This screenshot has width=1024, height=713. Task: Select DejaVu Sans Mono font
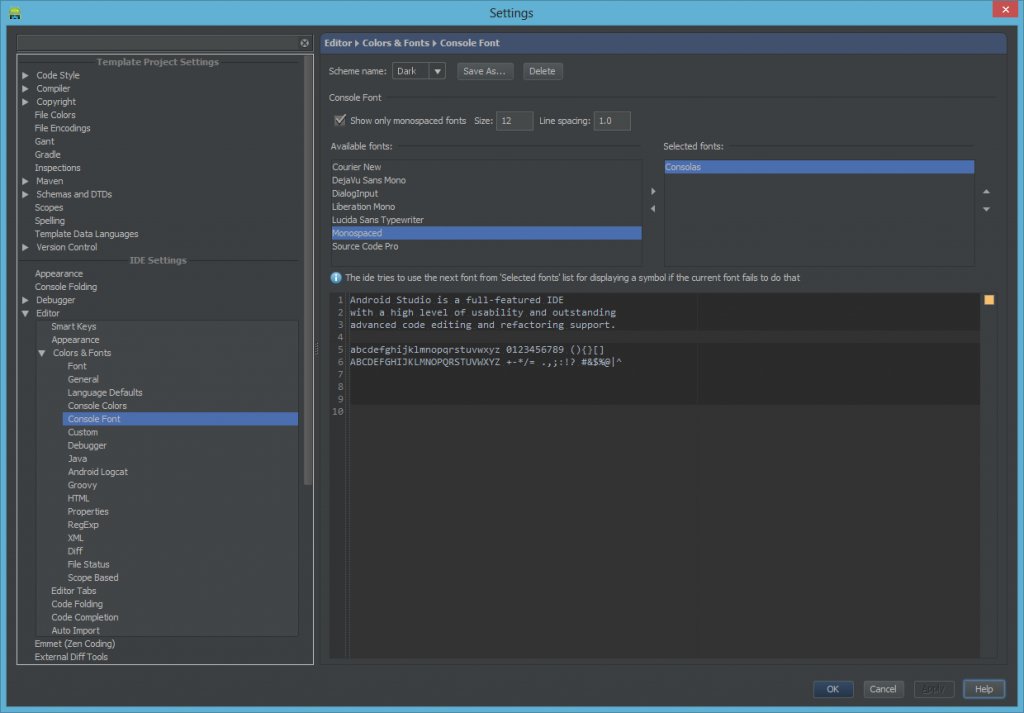point(487,180)
